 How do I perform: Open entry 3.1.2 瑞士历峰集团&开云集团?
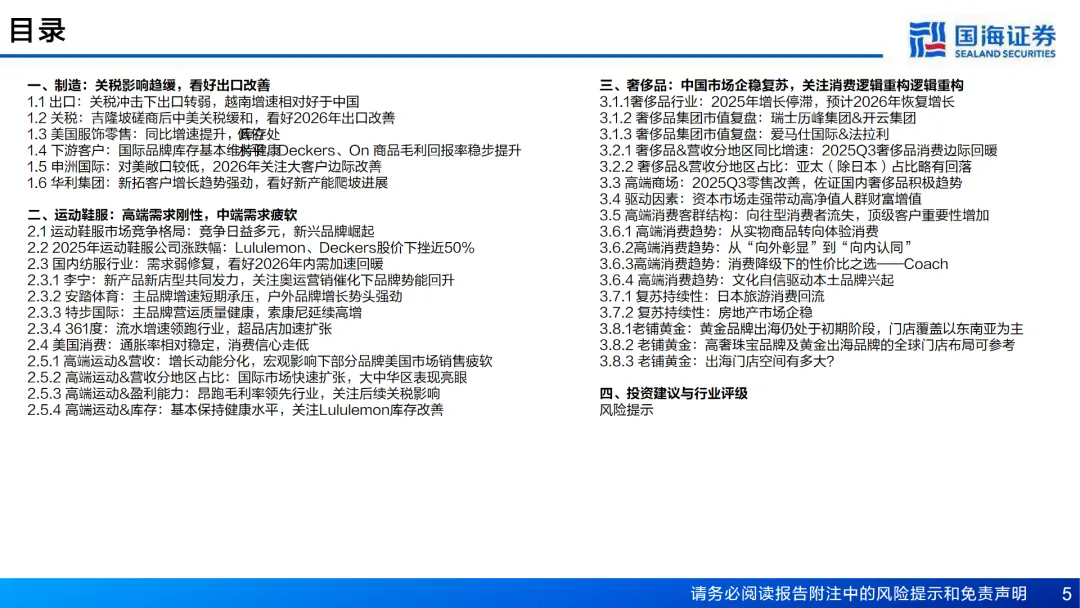[x=758, y=118]
